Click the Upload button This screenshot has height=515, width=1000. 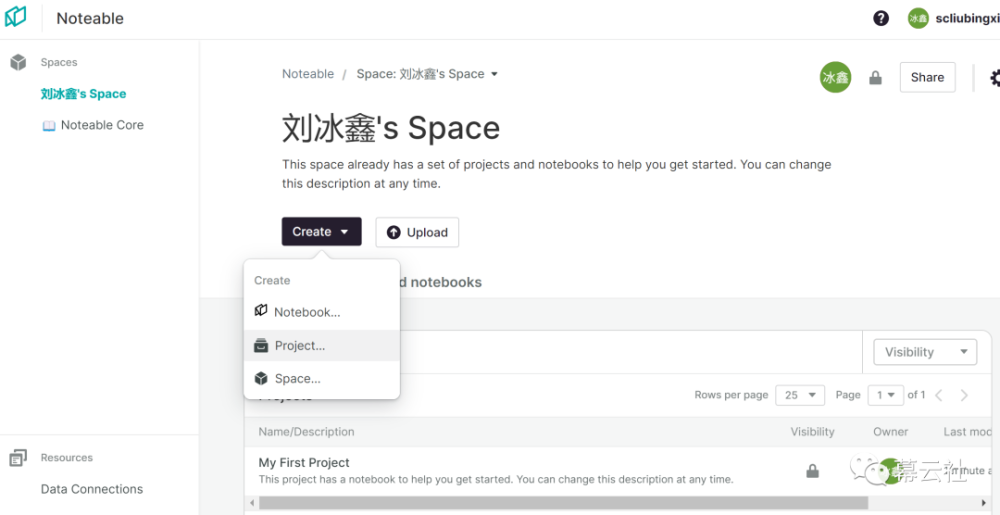pos(417,233)
